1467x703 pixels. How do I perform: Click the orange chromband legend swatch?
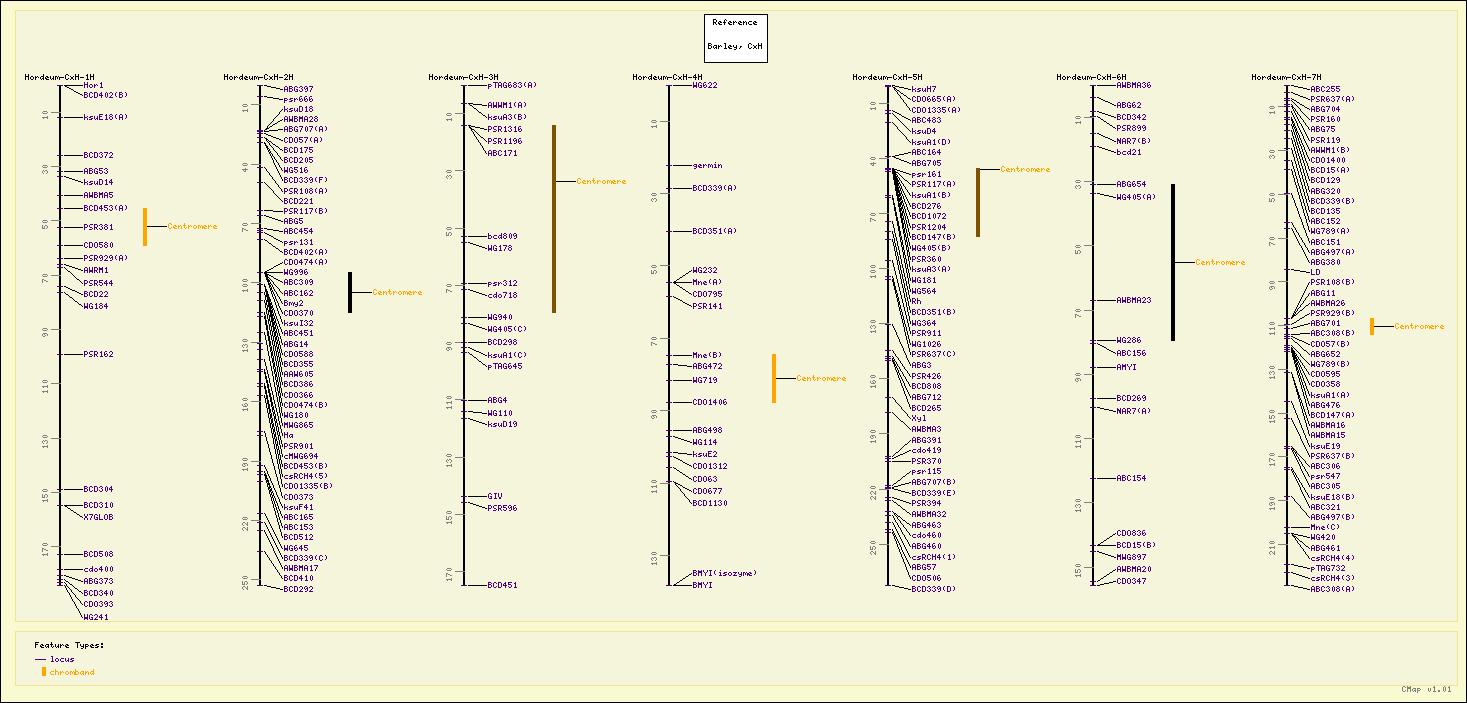[43, 672]
